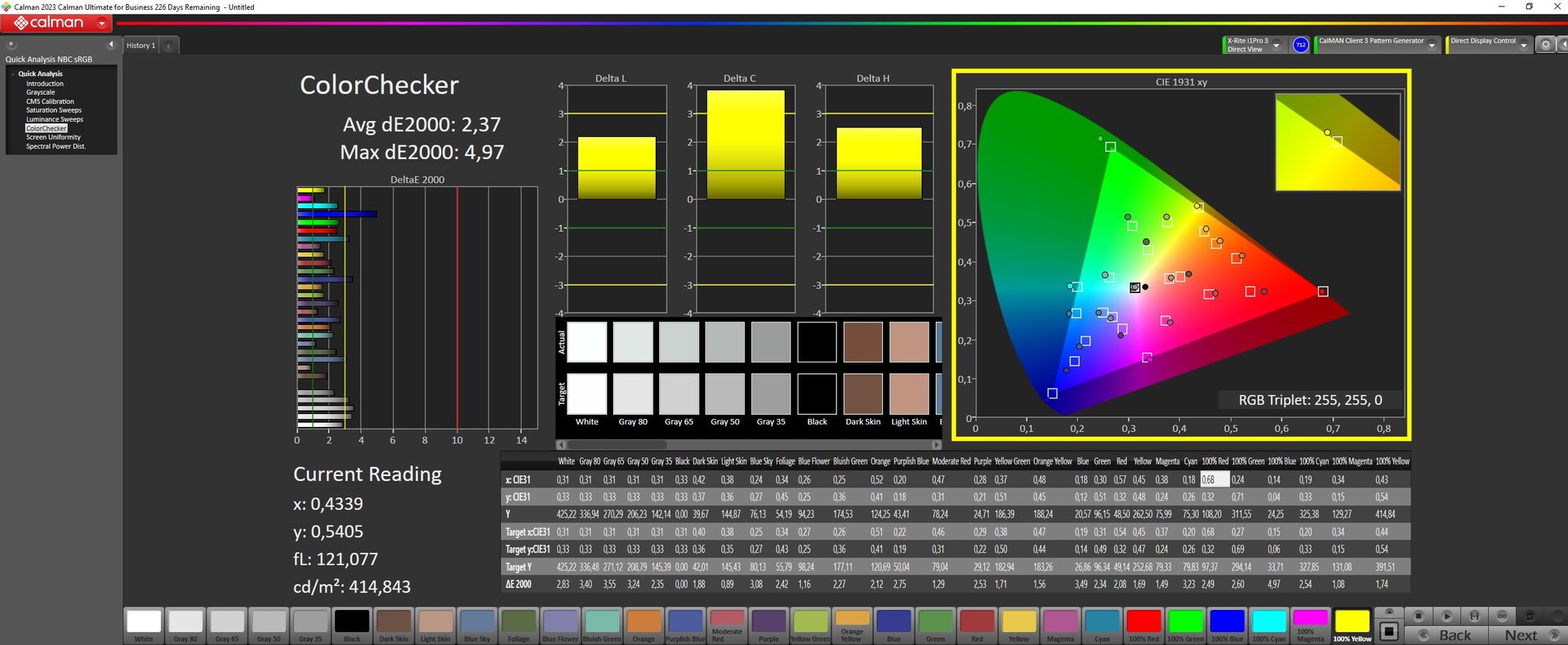Click the continuous read infinity icon
This screenshot has width=1568, height=645.
point(1502,616)
